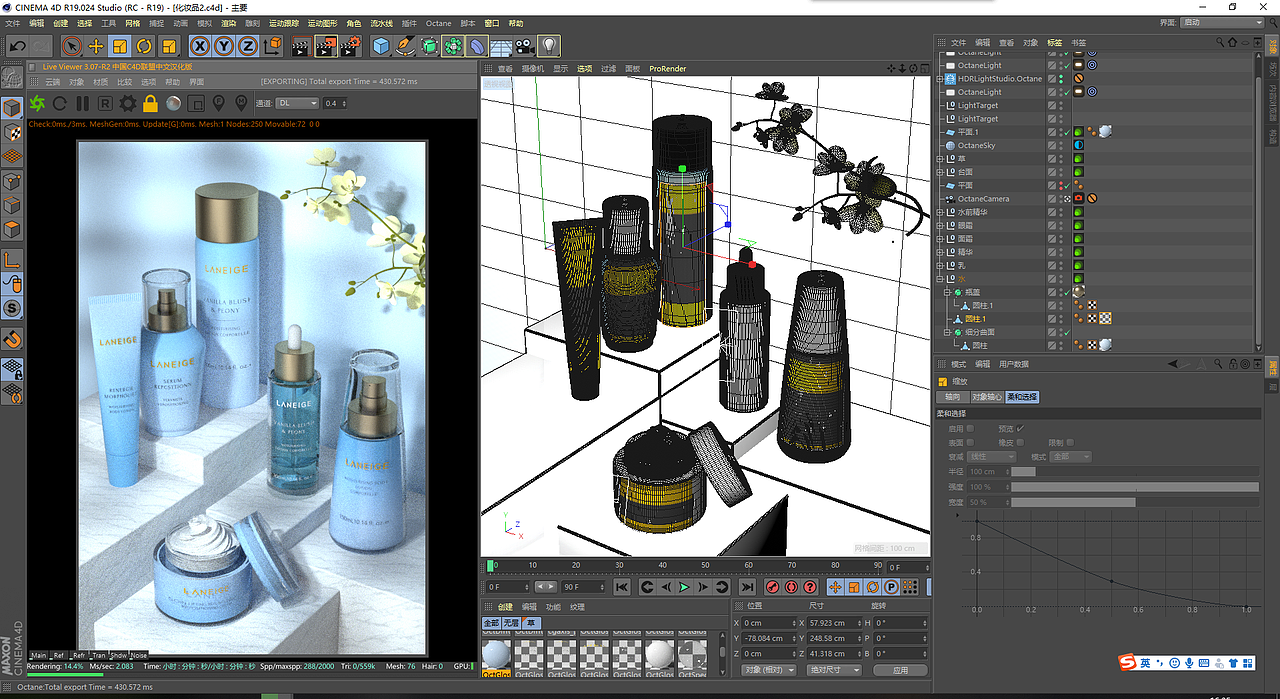Image resolution: width=1280 pixels, height=699 pixels.
Task: Switch to the 全部 tab in the Material Manager
Action: pyautogui.click(x=491, y=623)
